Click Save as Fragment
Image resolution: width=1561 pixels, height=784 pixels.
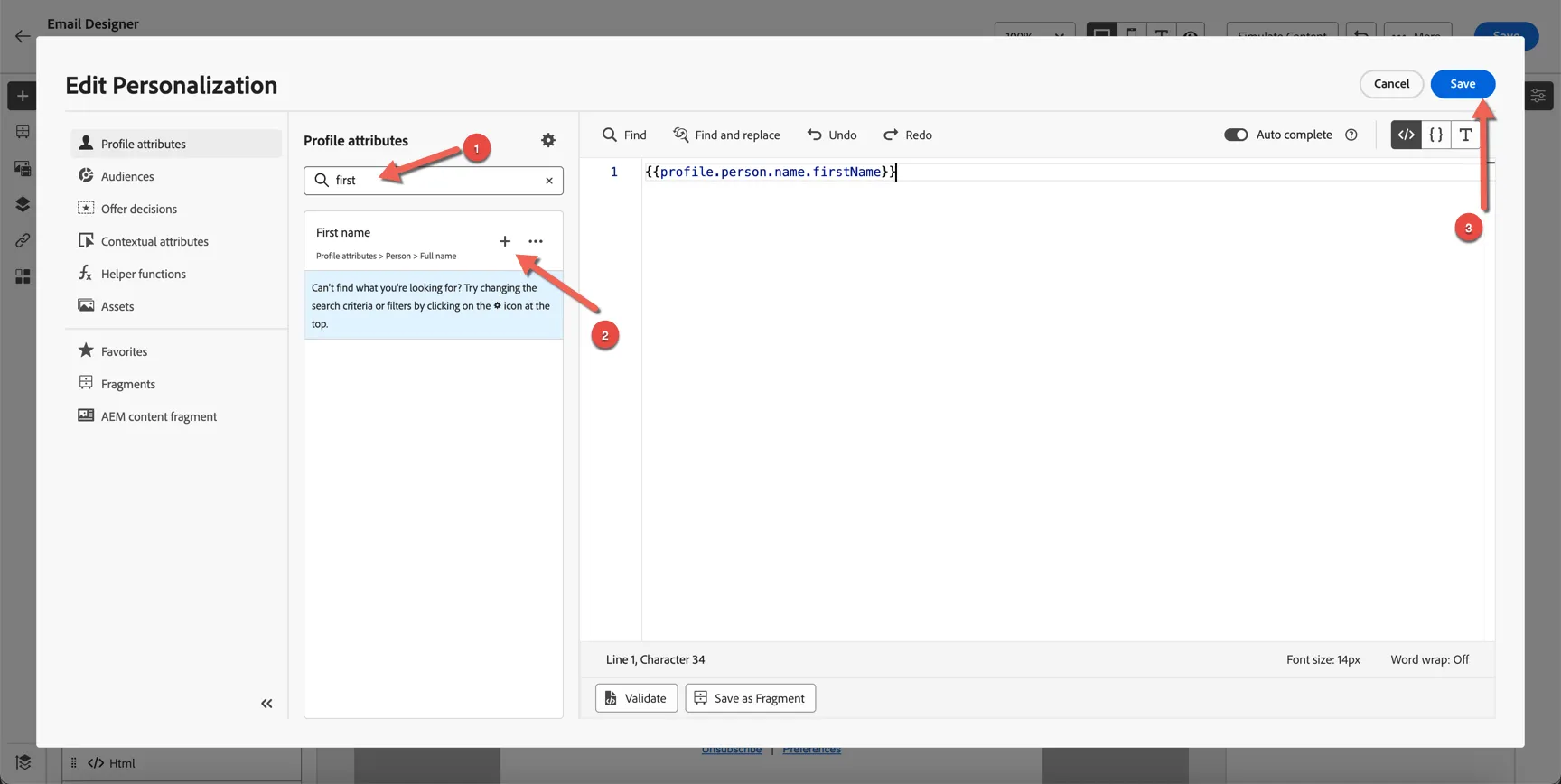point(750,698)
